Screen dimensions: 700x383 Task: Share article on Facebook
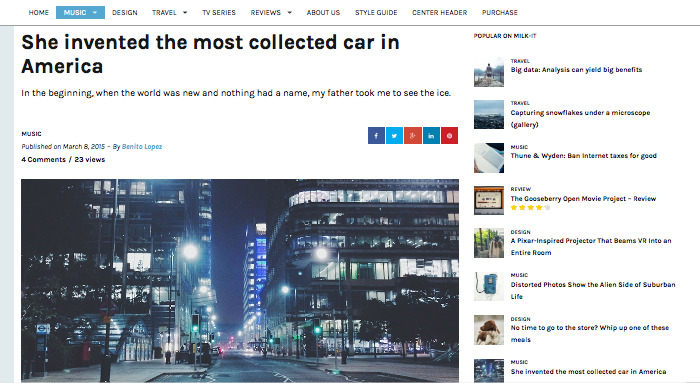(x=376, y=136)
